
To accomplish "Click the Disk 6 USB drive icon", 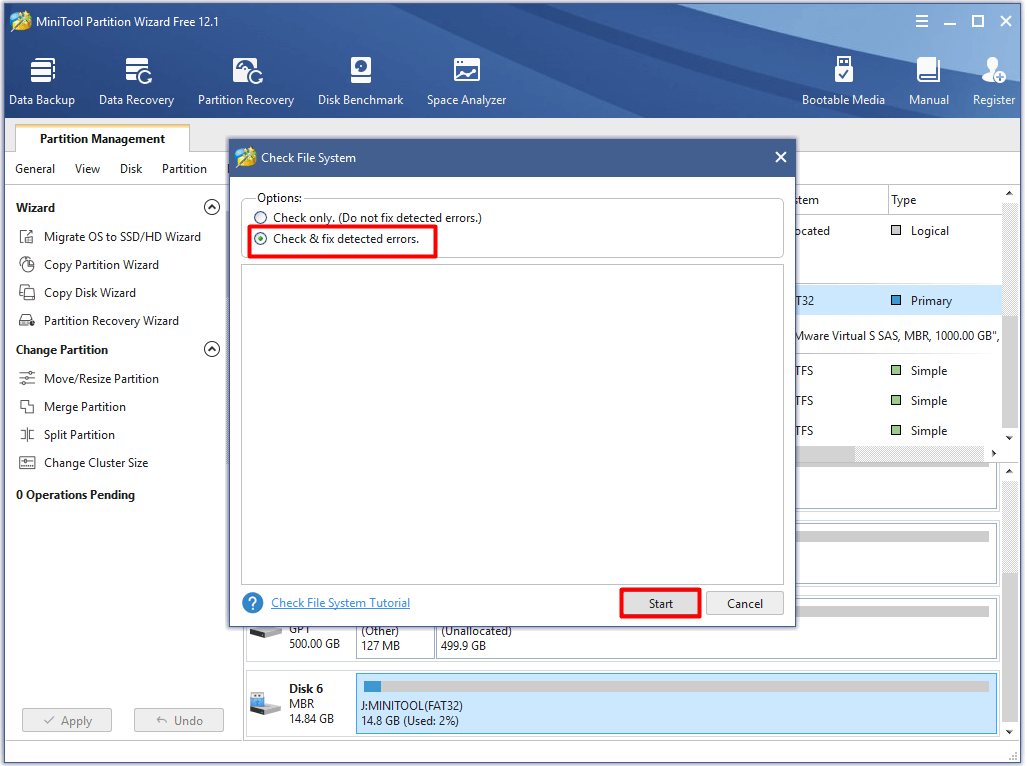I will 265,704.
